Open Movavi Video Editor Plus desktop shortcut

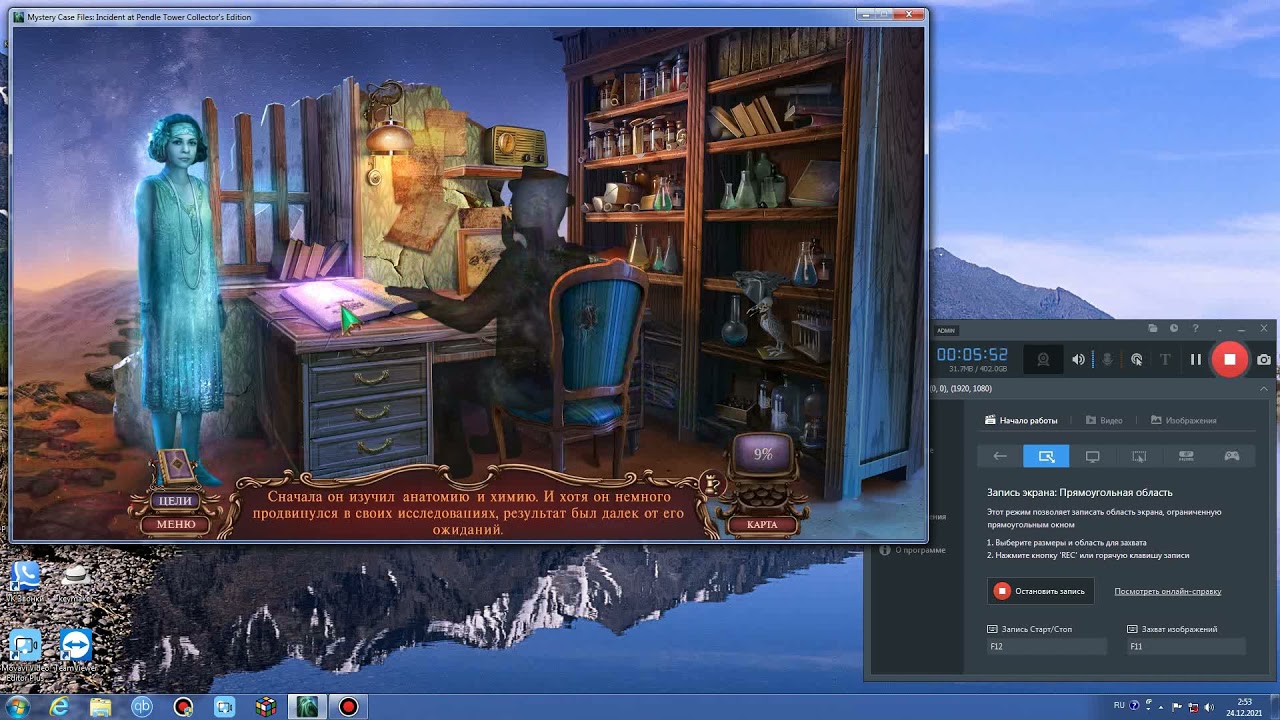coord(25,655)
